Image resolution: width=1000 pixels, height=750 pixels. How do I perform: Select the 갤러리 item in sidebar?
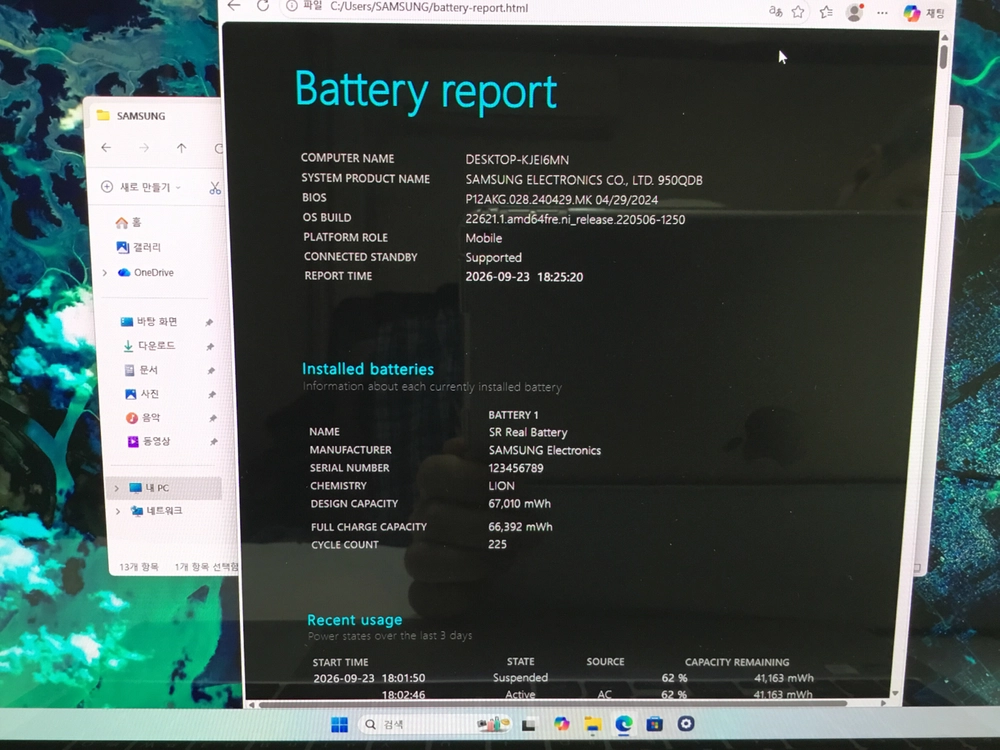pos(138,247)
